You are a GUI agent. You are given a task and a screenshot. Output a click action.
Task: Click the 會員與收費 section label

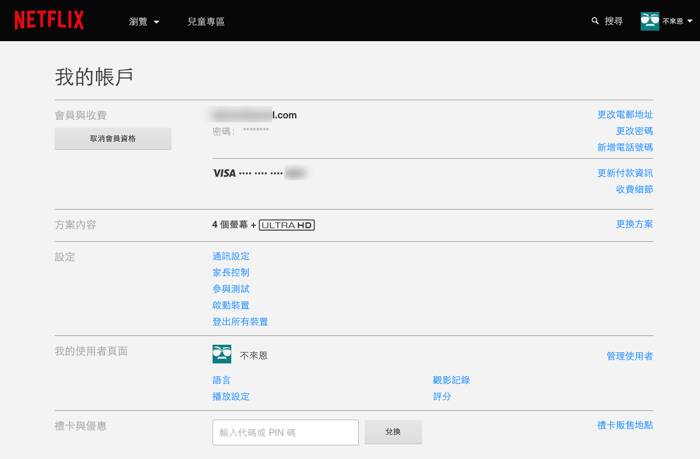(x=81, y=116)
